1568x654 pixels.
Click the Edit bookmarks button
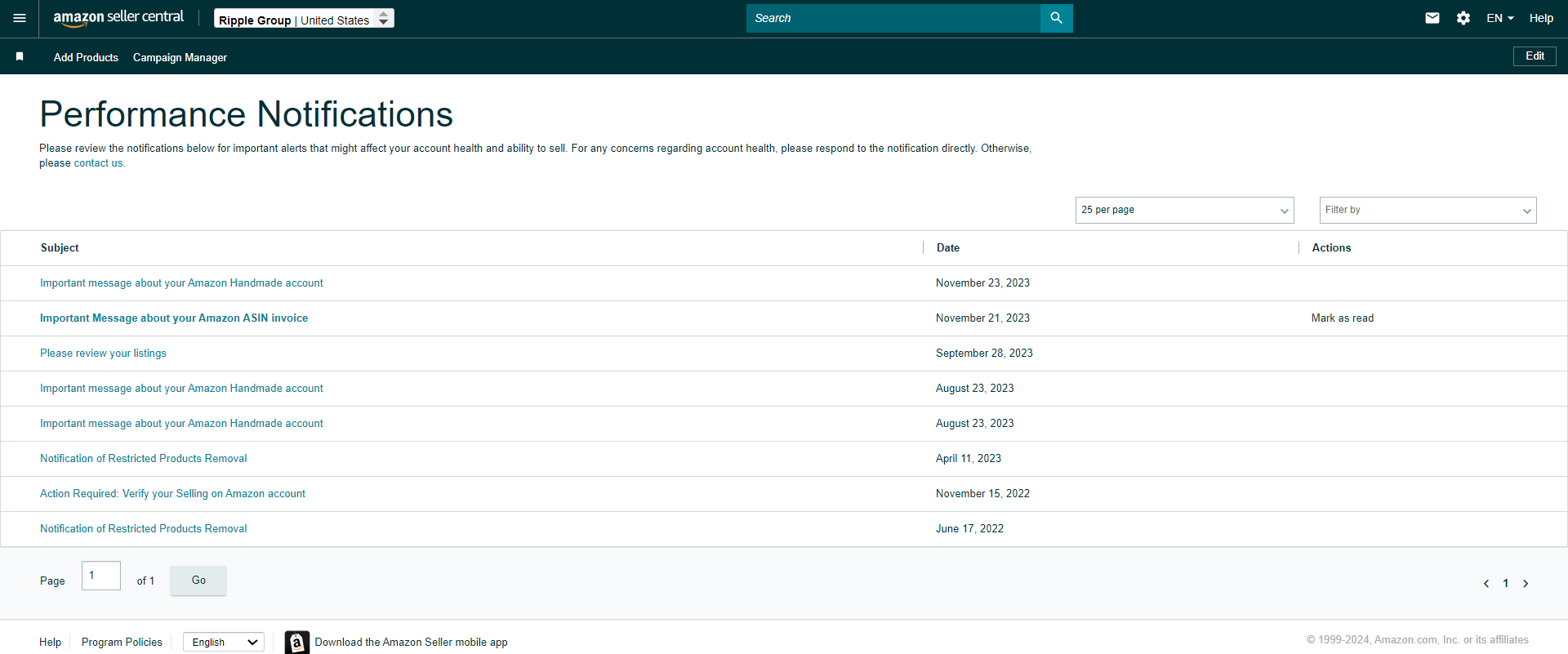click(1535, 56)
